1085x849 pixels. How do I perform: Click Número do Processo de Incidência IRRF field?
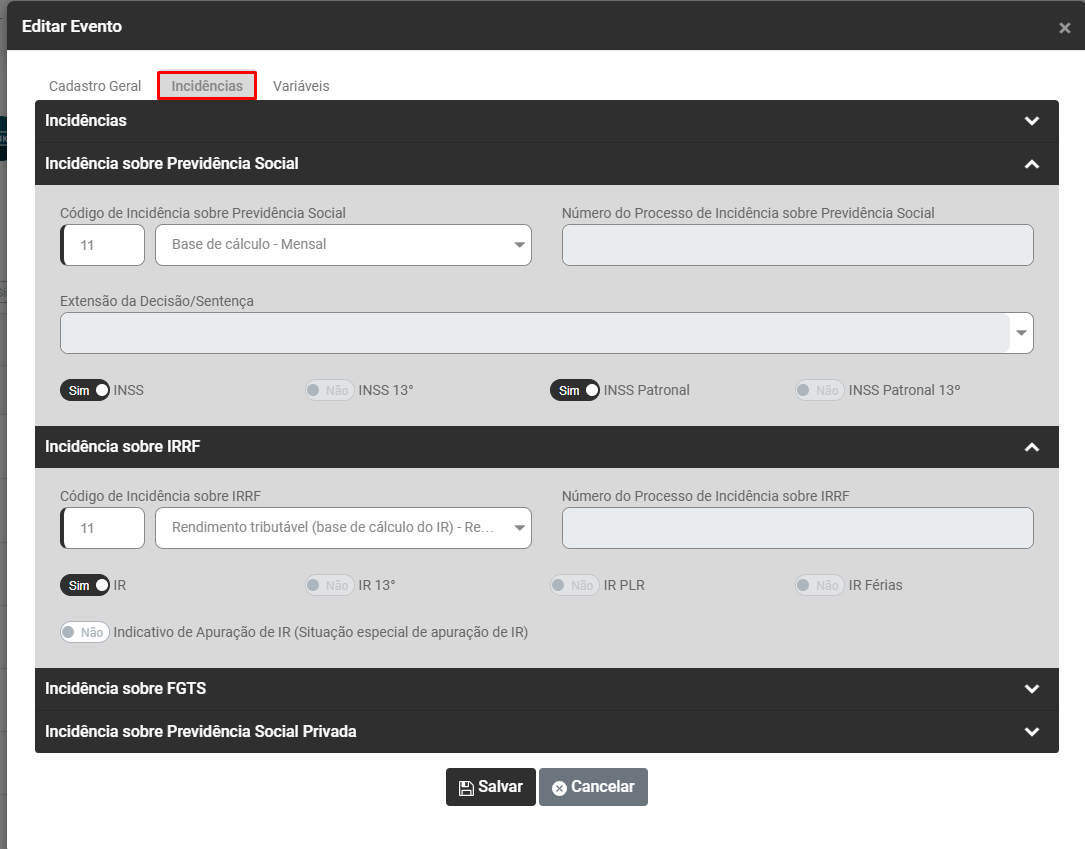(x=797, y=528)
